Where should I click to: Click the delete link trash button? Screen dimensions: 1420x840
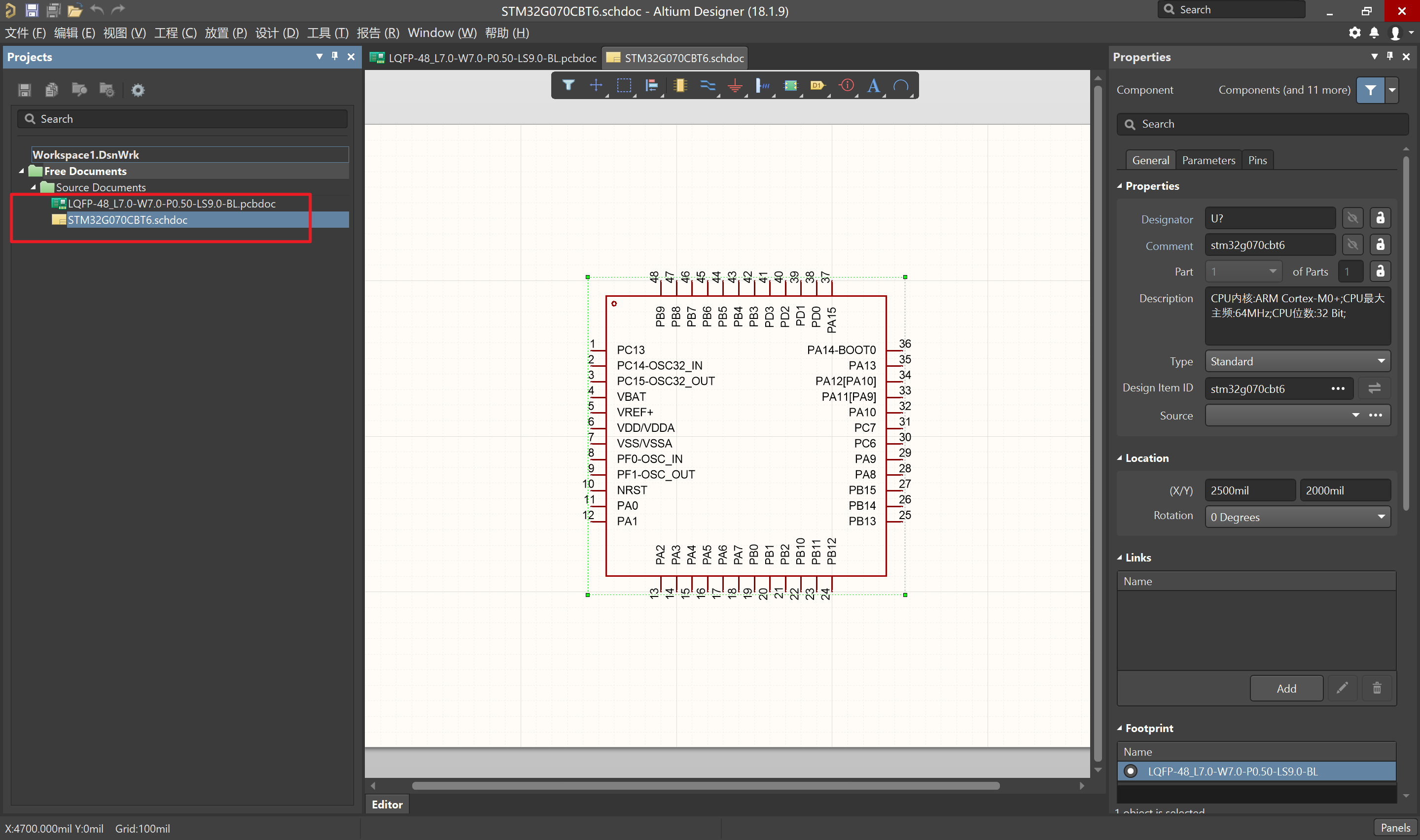coord(1377,688)
